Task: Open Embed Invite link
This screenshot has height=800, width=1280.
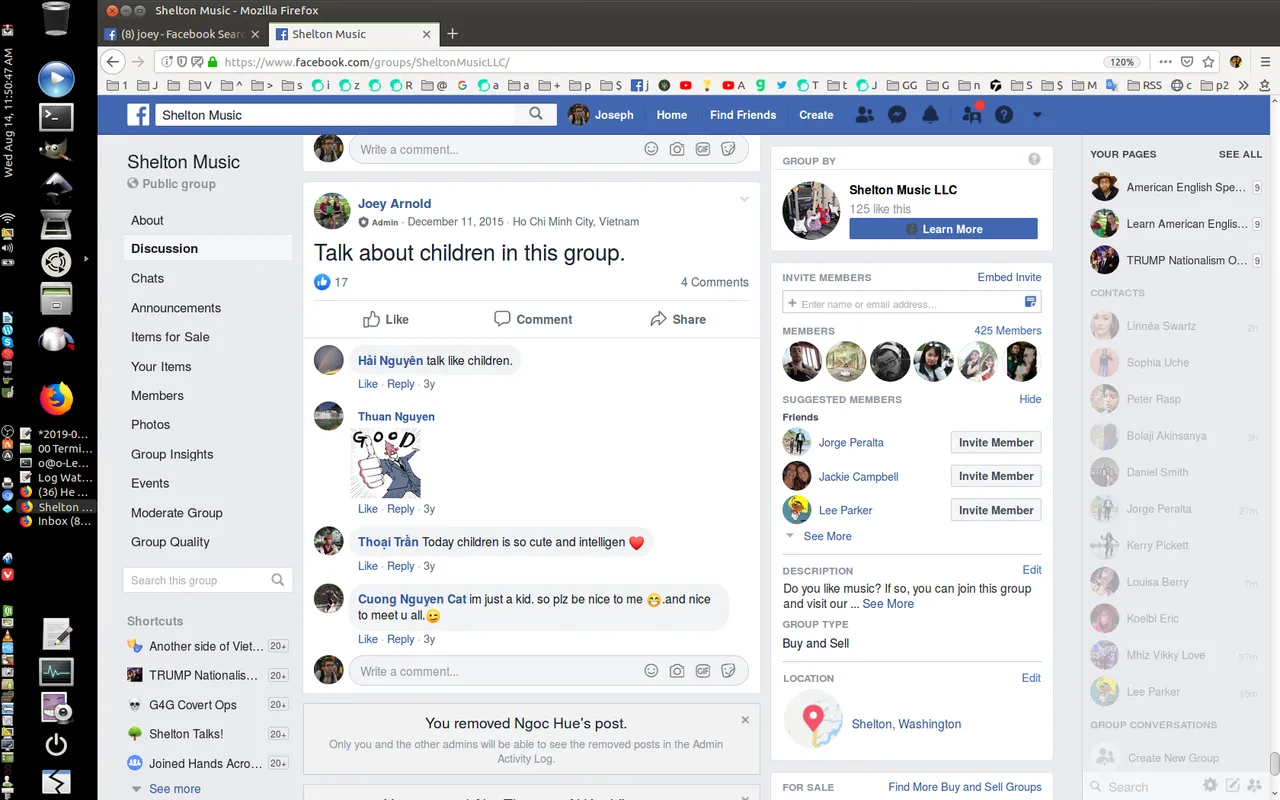Action: (x=1009, y=277)
